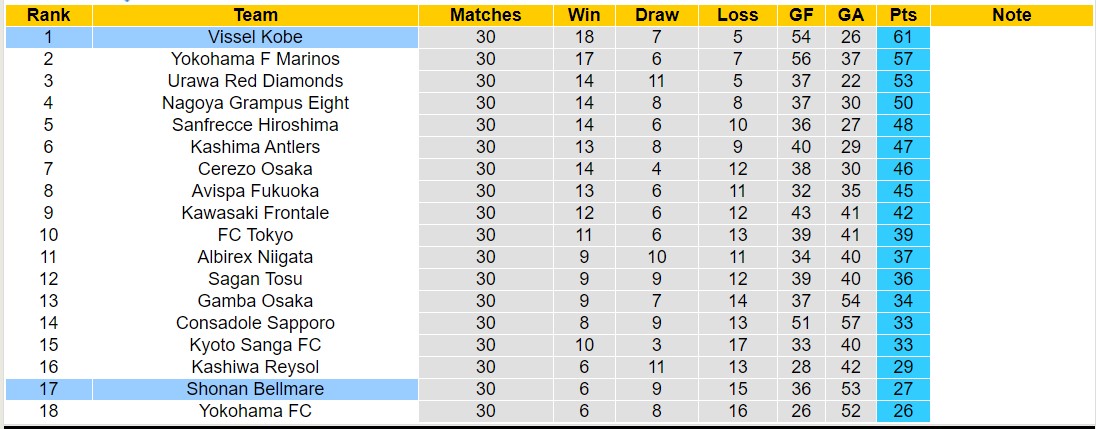This screenshot has height=429, width=1096.
Task: Select Urawa Red Diamonds team name
Action: point(255,81)
